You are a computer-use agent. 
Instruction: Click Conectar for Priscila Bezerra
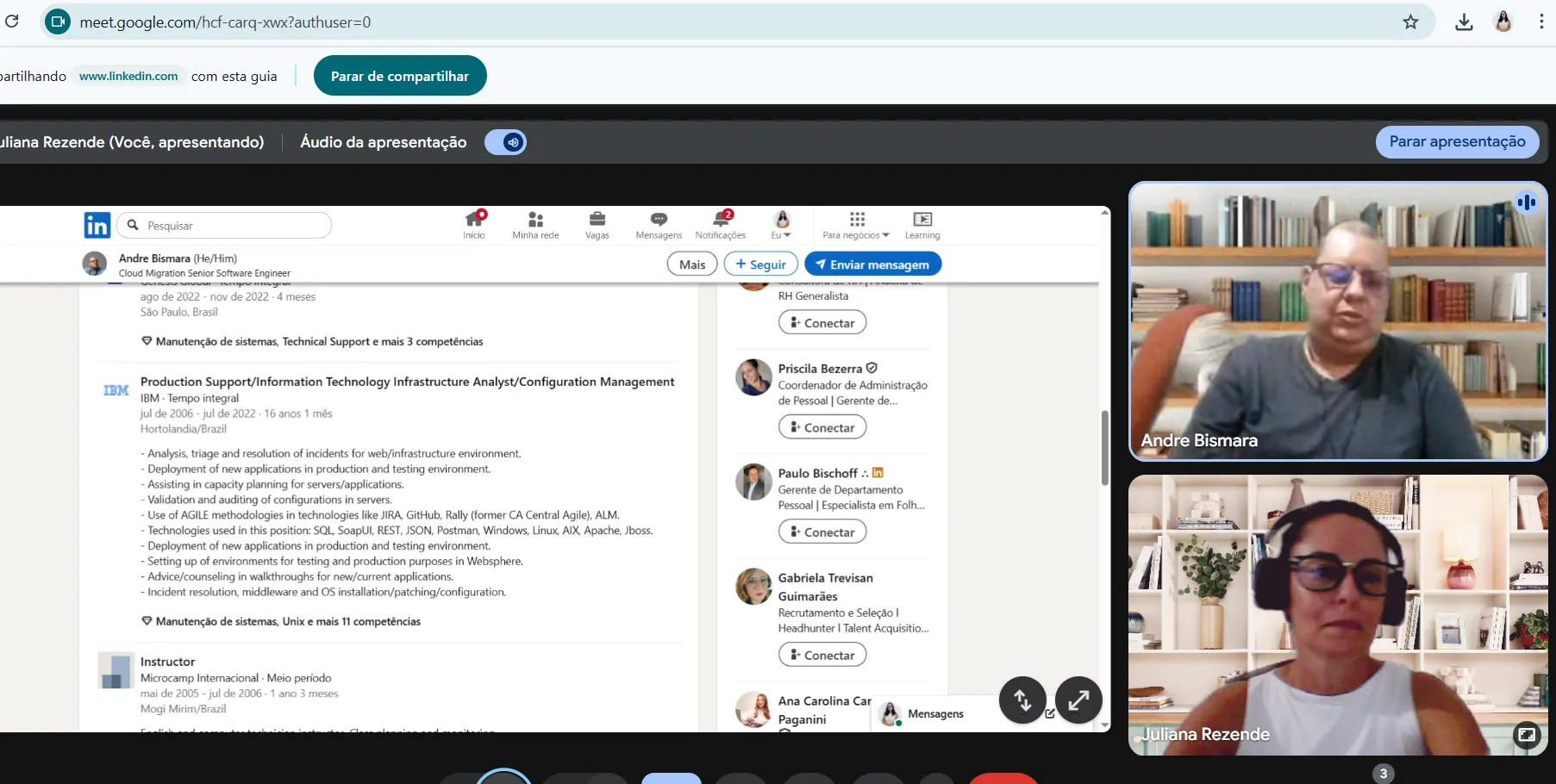[x=822, y=427]
